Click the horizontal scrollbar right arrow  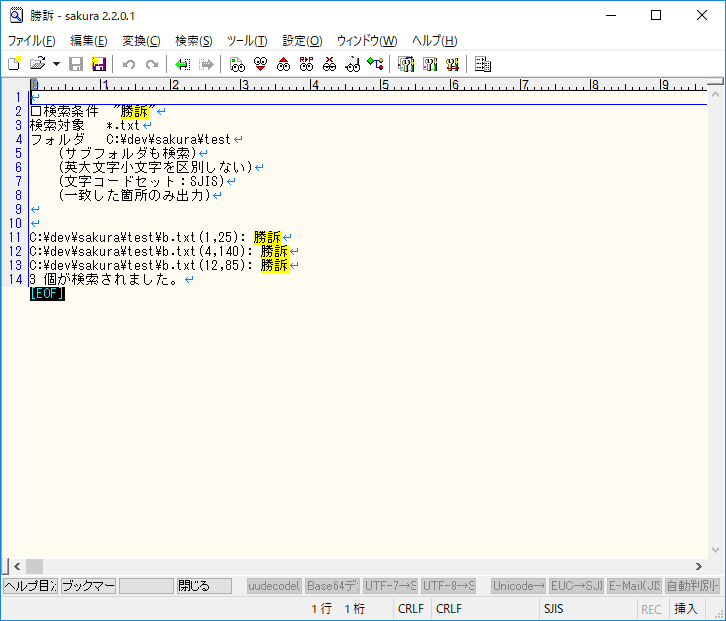(x=698, y=566)
